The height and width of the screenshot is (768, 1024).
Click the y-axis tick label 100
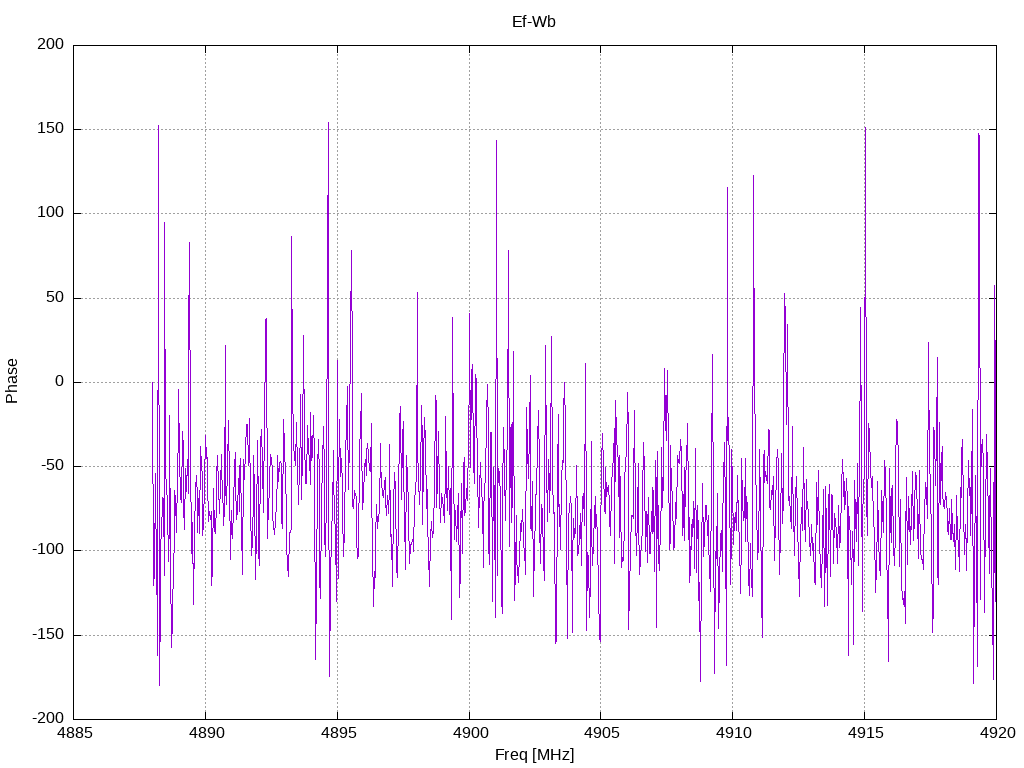click(x=51, y=213)
